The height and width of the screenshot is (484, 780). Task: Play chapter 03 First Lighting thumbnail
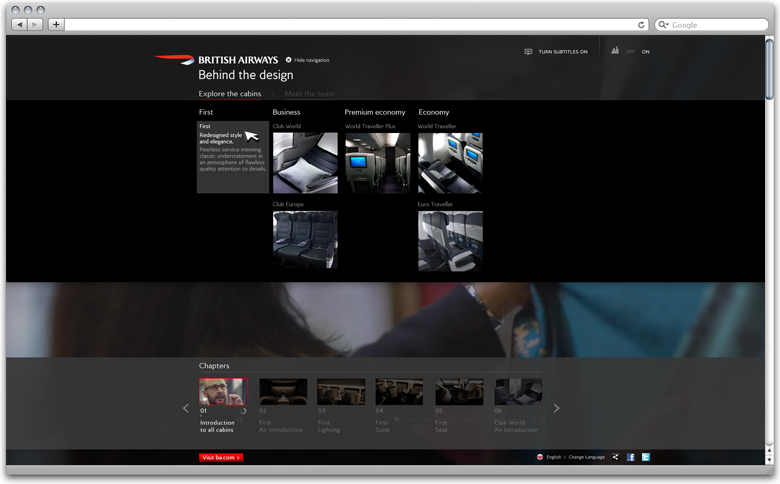[x=341, y=391]
